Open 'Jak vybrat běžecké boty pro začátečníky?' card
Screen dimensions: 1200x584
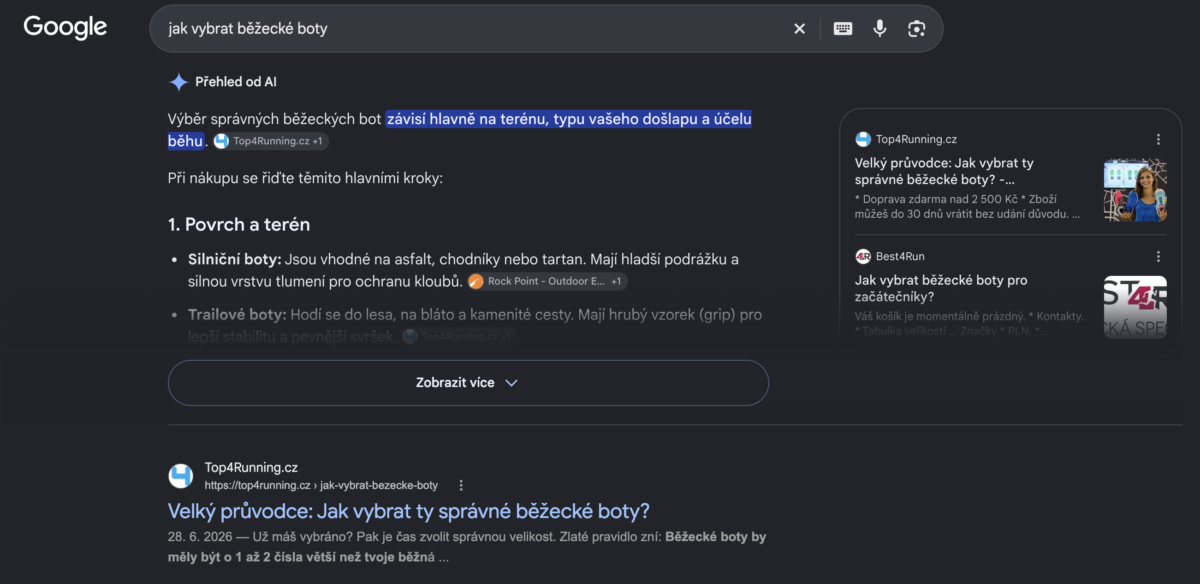click(x=941, y=288)
